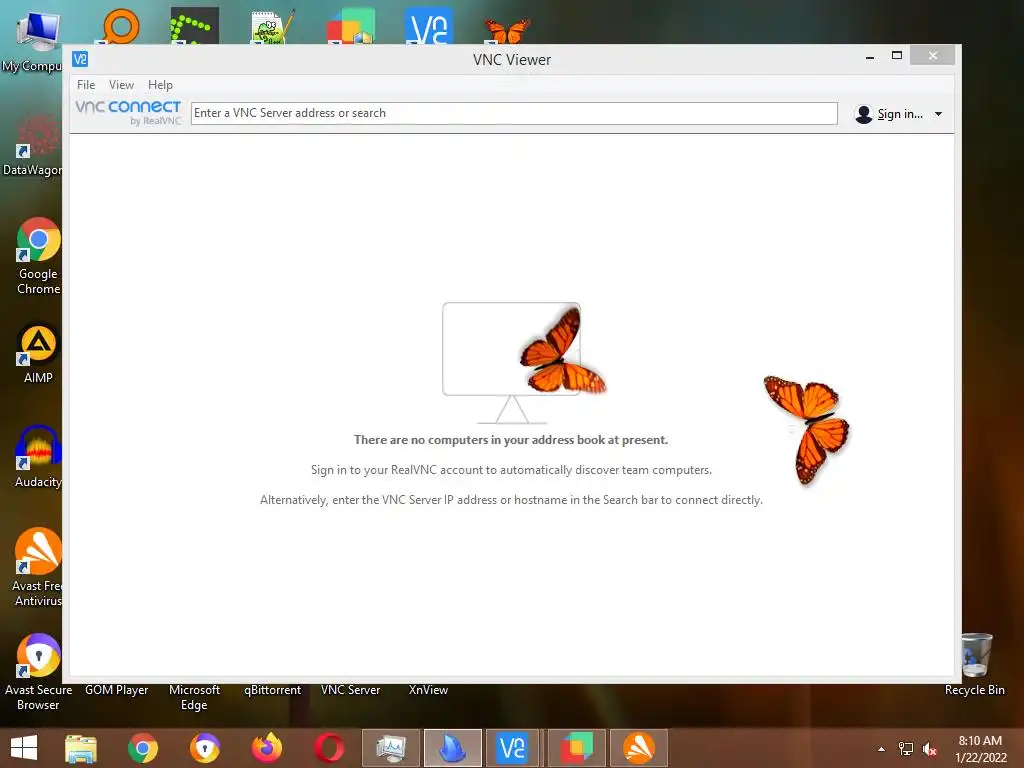Click the Sign in... button
This screenshot has height=768, width=1024.
coord(889,114)
